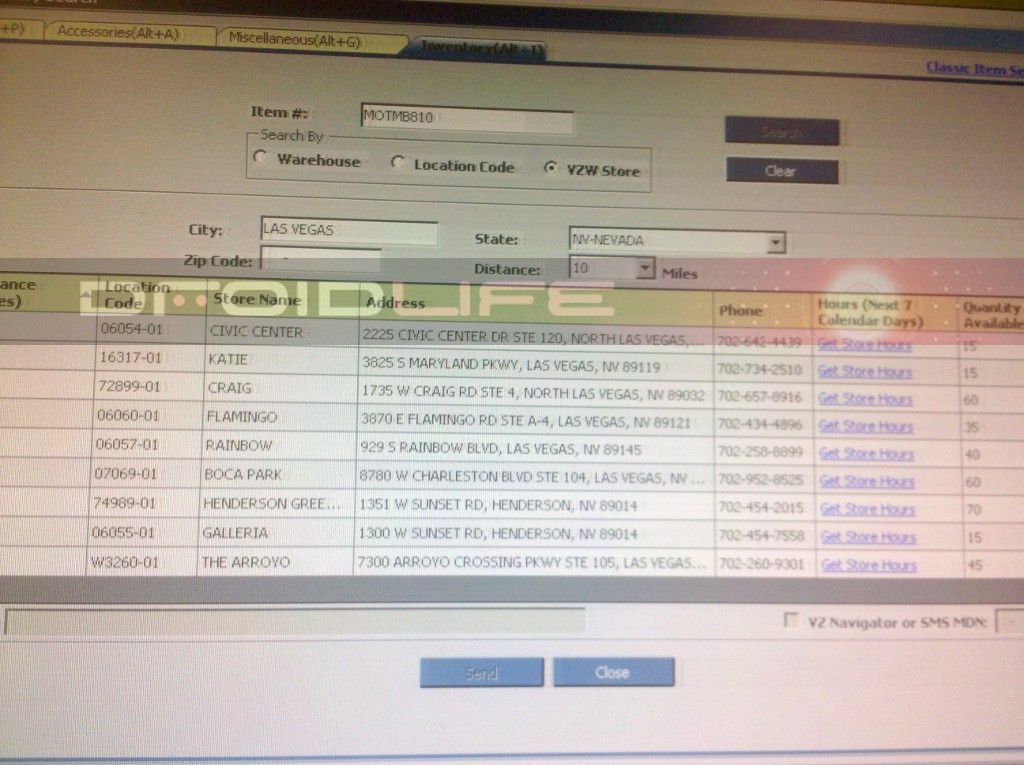Click the GALLERIA store name
Viewport: 1024px width, 765px height.
pyautogui.click(x=235, y=533)
